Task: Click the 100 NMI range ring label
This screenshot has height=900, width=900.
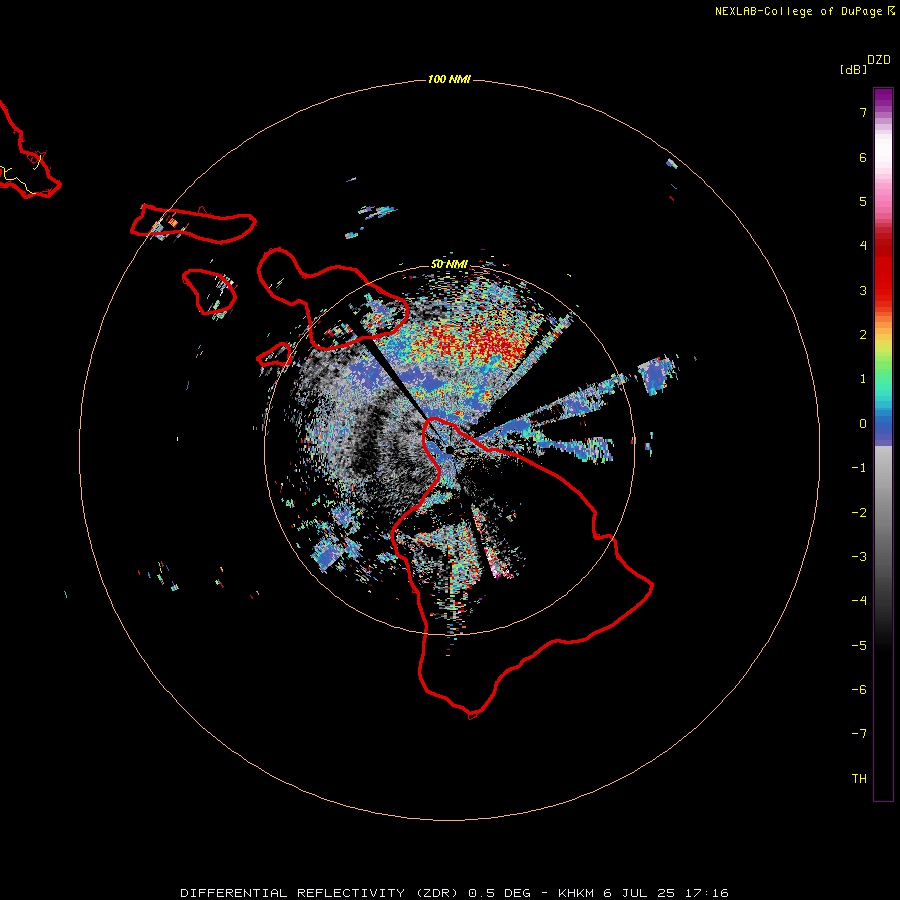Action: click(449, 79)
